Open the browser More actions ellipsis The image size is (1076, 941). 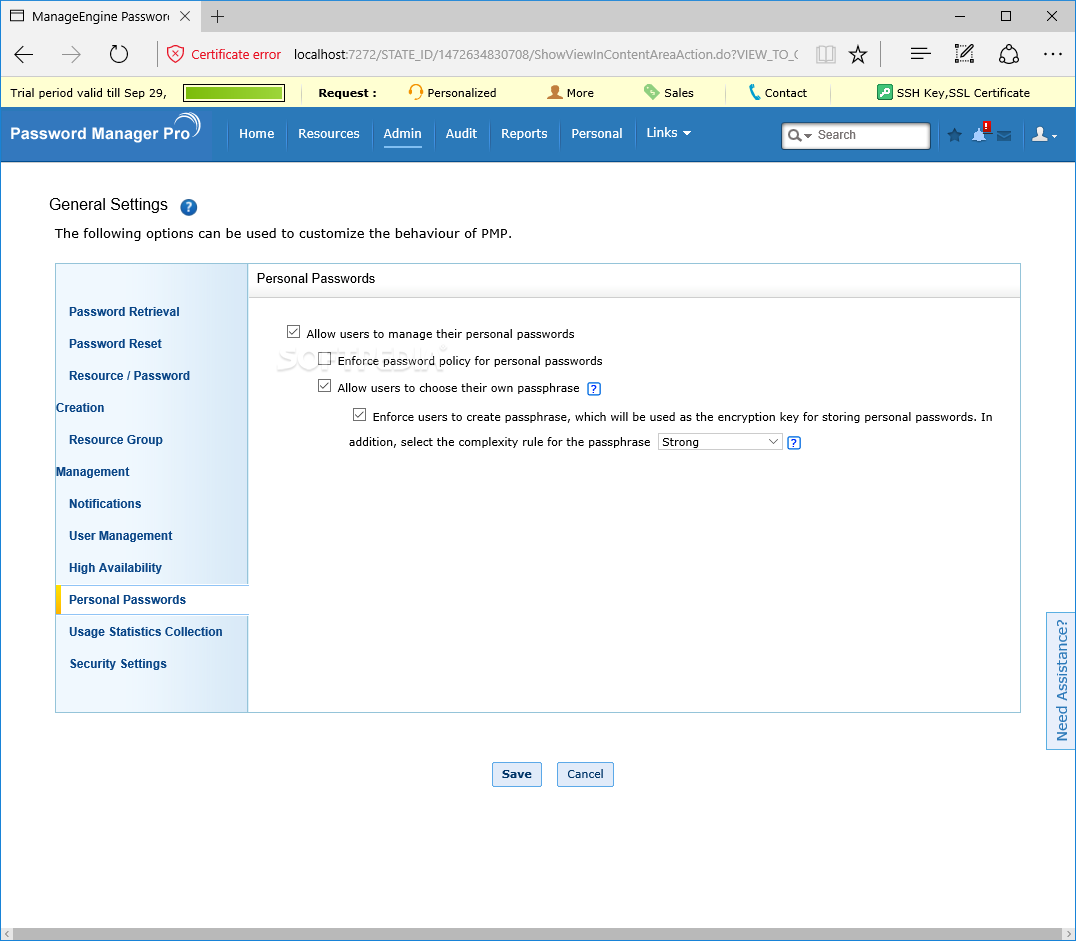tap(1053, 54)
